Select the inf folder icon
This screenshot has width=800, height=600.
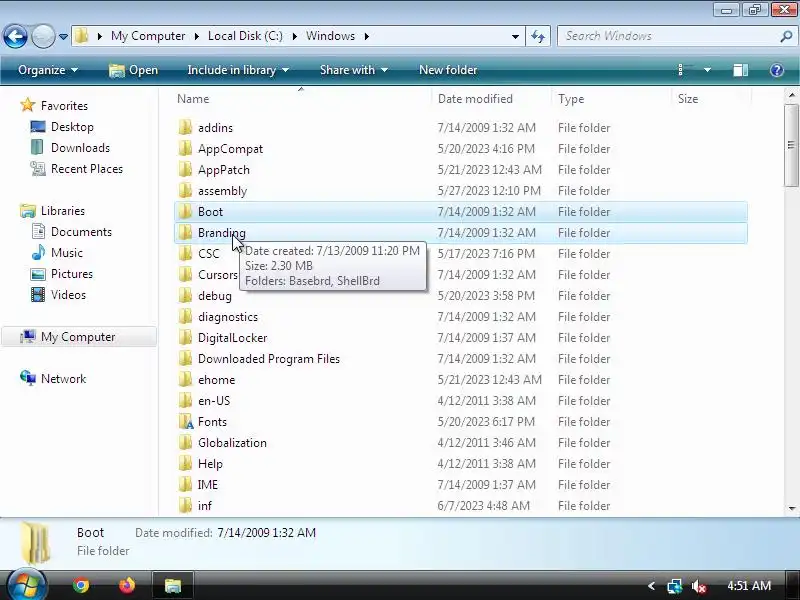[x=185, y=505]
